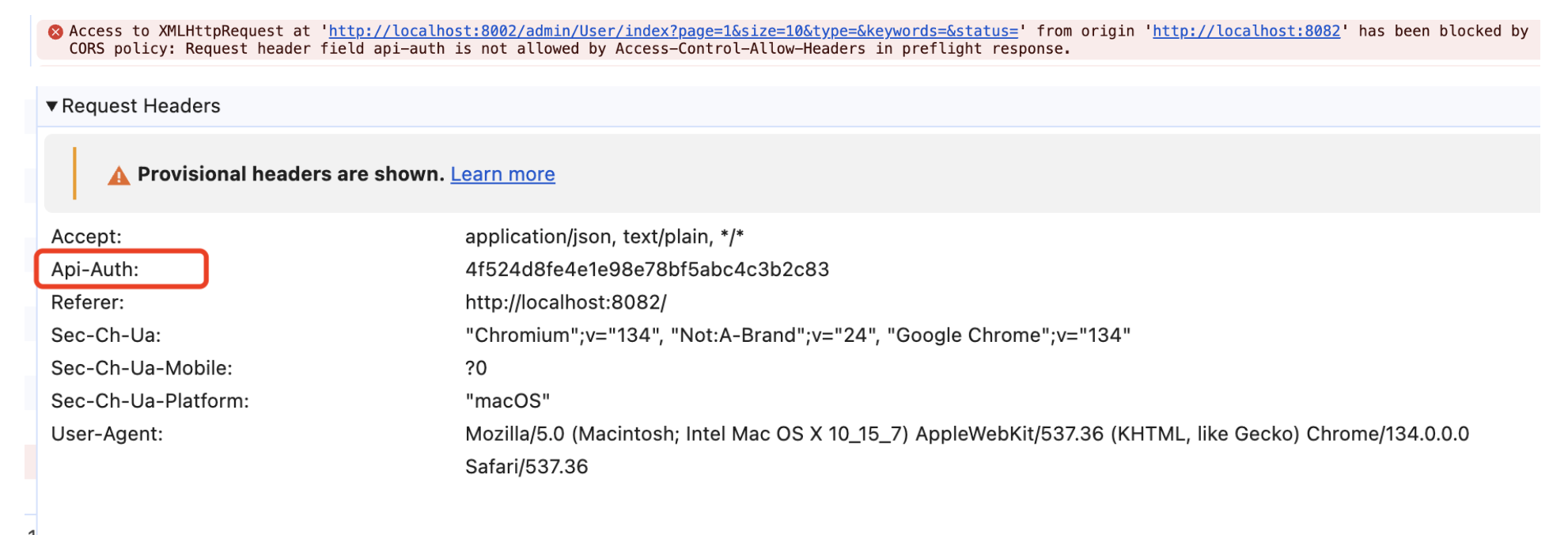Click the Accept header name
Image resolution: width=1568 pixels, height=535 pixels.
(86, 237)
